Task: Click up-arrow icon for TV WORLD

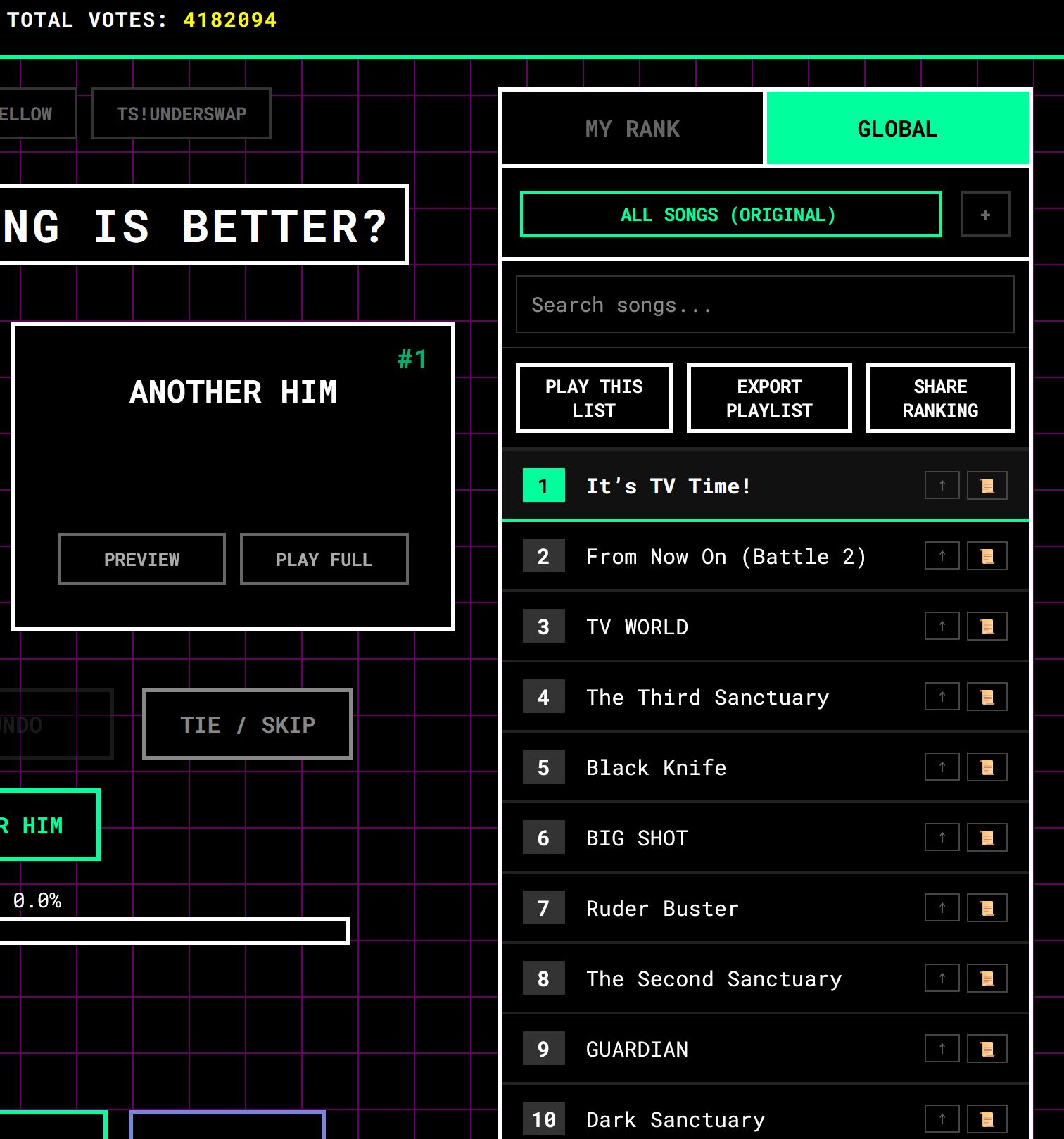Action: [942, 627]
